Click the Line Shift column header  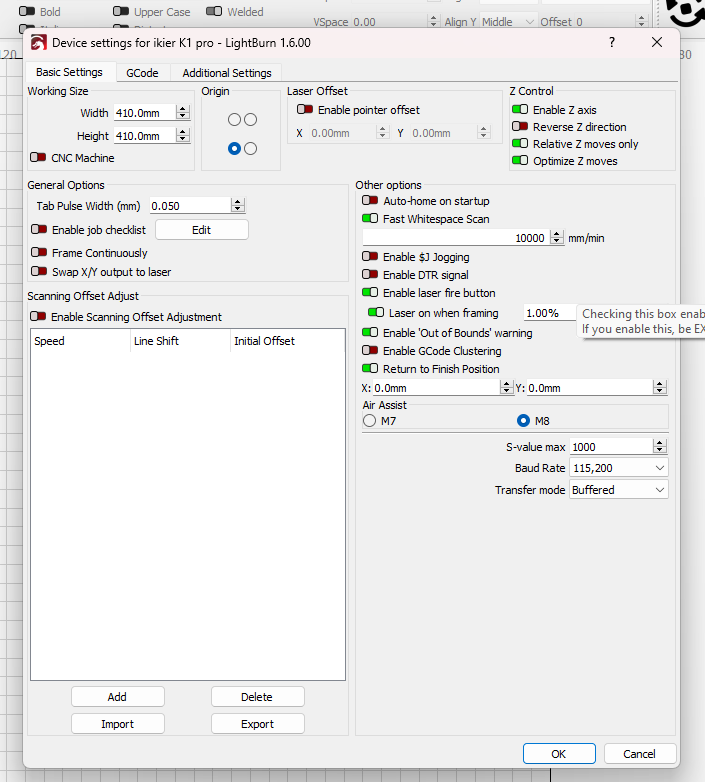tap(180, 341)
